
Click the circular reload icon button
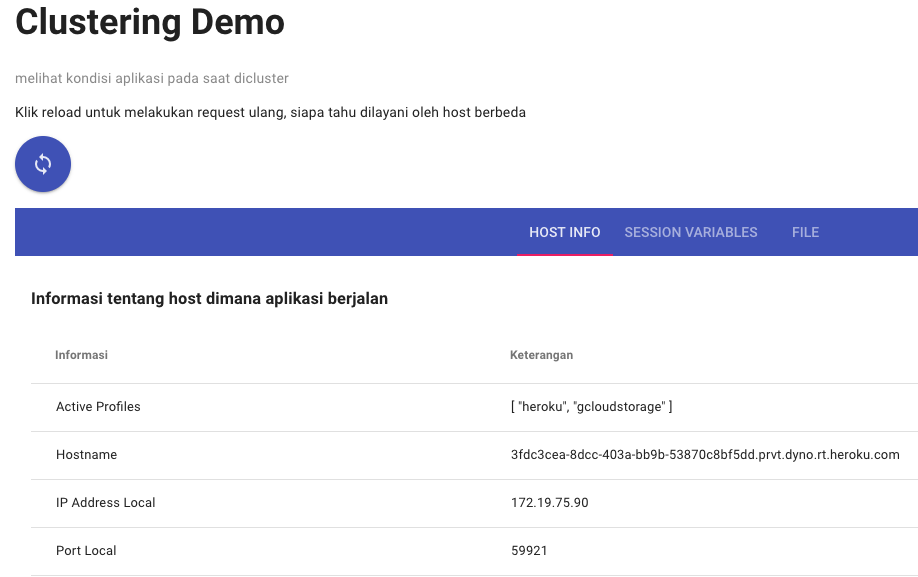(x=43, y=164)
